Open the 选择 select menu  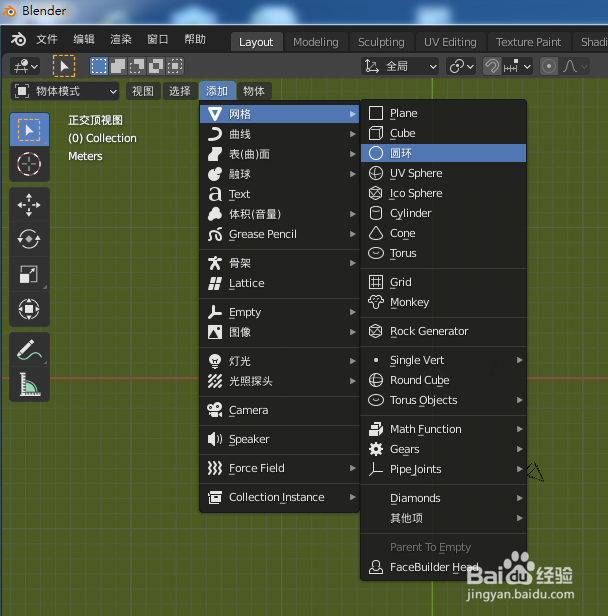click(x=180, y=91)
